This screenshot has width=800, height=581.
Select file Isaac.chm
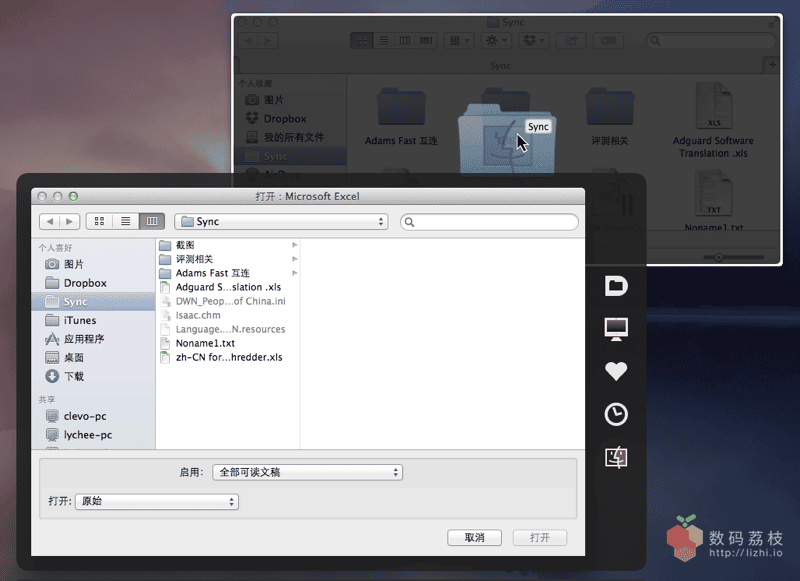tap(228, 315)
